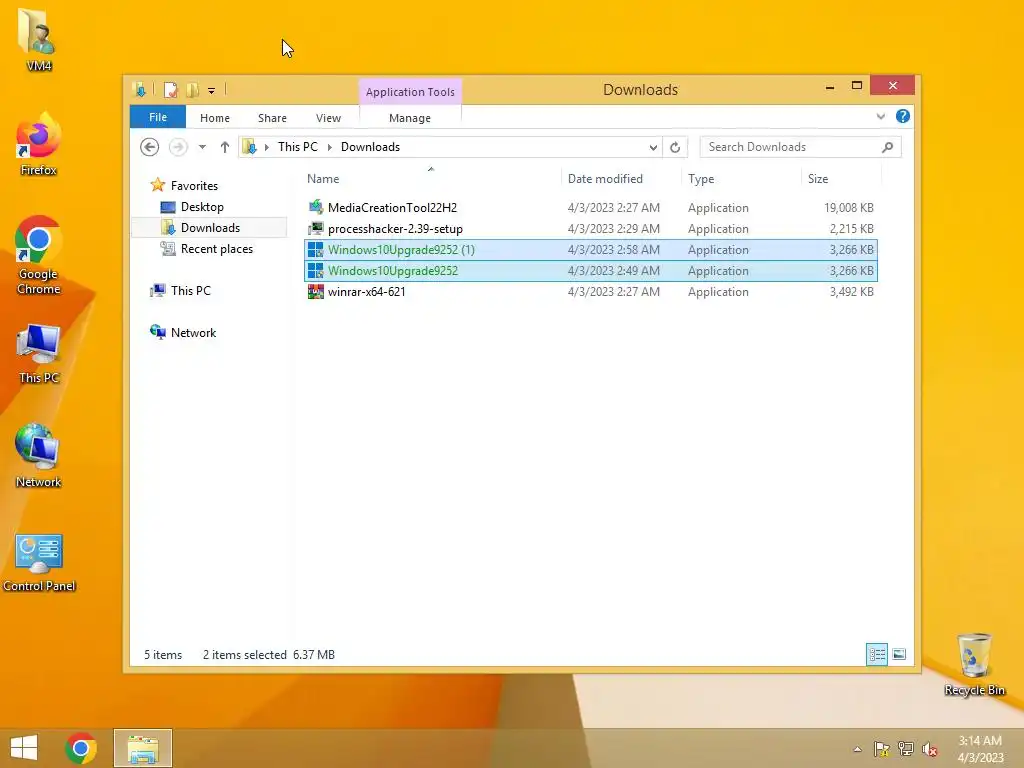Select the This PC desktop icon

[38, 353]
